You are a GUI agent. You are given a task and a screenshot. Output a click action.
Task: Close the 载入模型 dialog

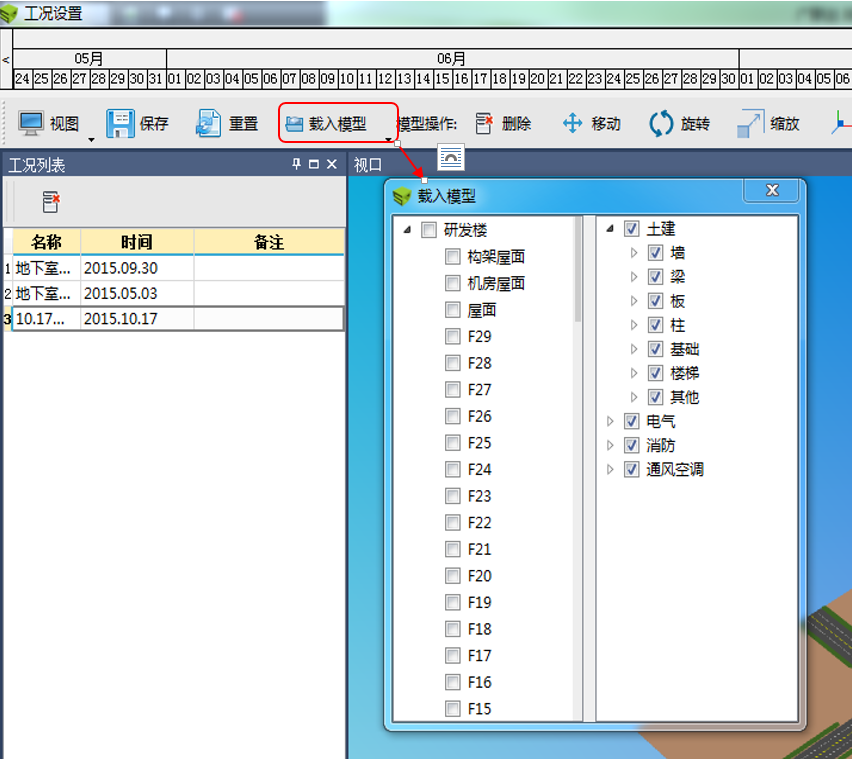click(x=772, y=190)
